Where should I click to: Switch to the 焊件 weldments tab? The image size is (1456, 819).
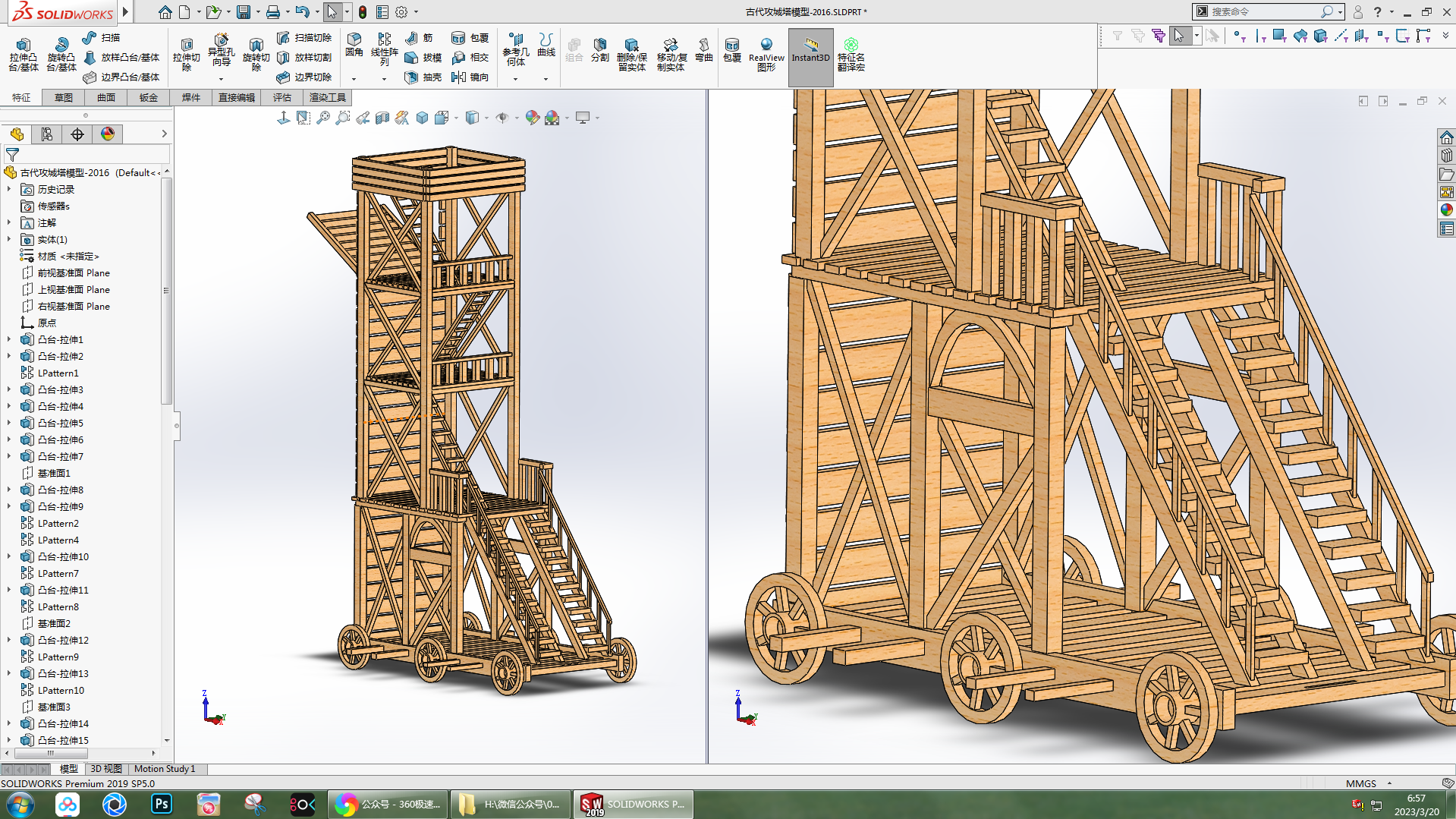(x=191, y=97)
